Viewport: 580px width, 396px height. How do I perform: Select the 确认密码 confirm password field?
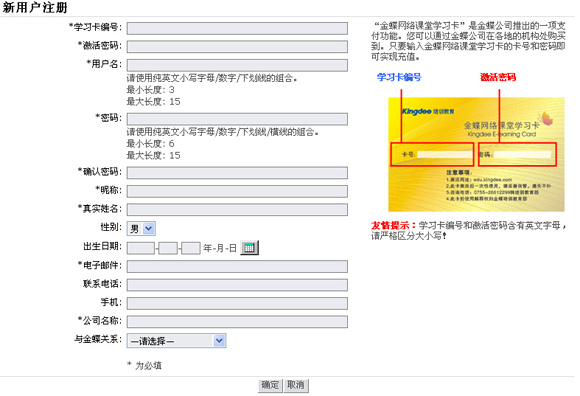[x=237, y=173]
